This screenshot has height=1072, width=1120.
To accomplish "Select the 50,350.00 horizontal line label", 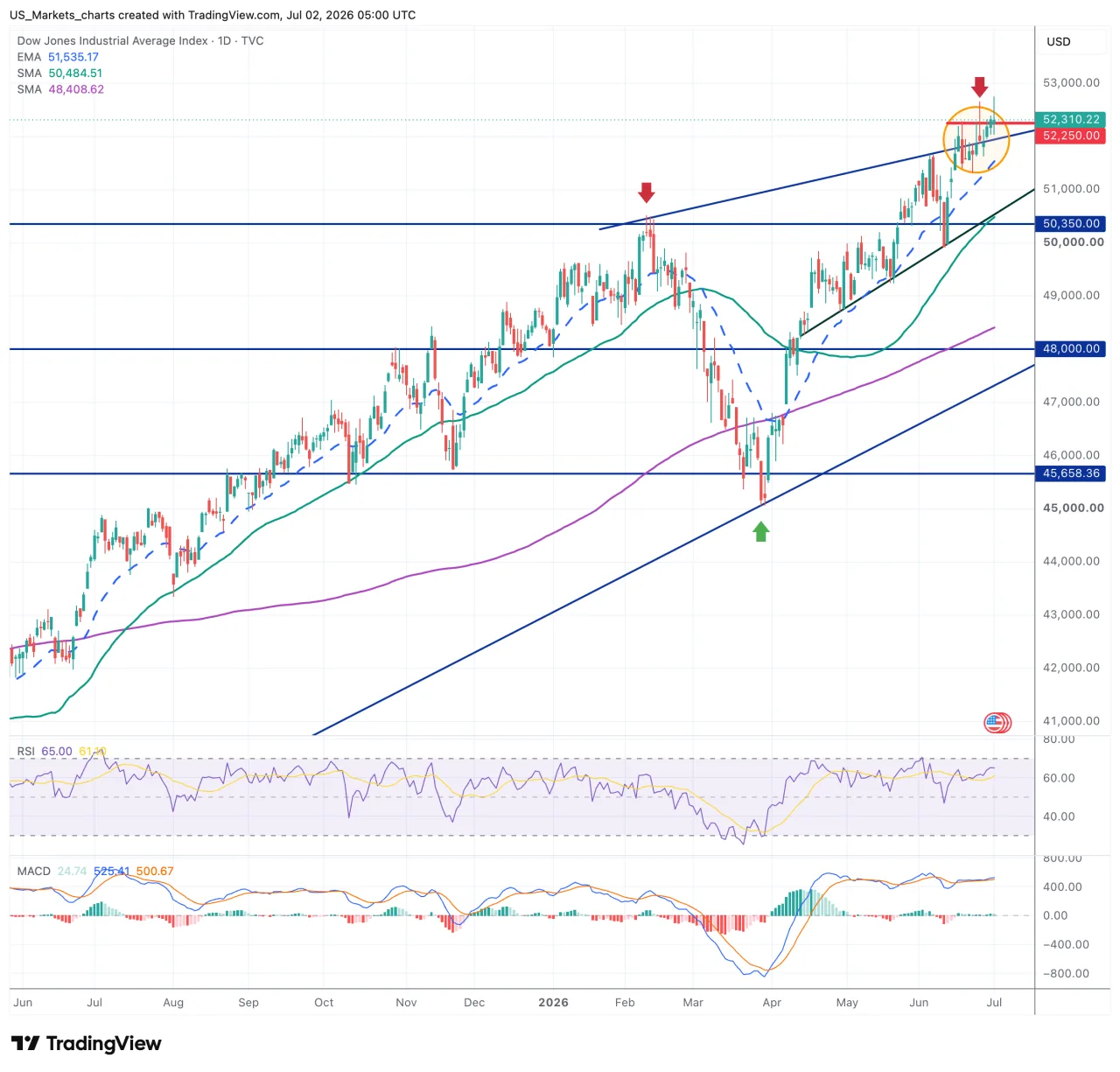I will [x=1071, y=224].
